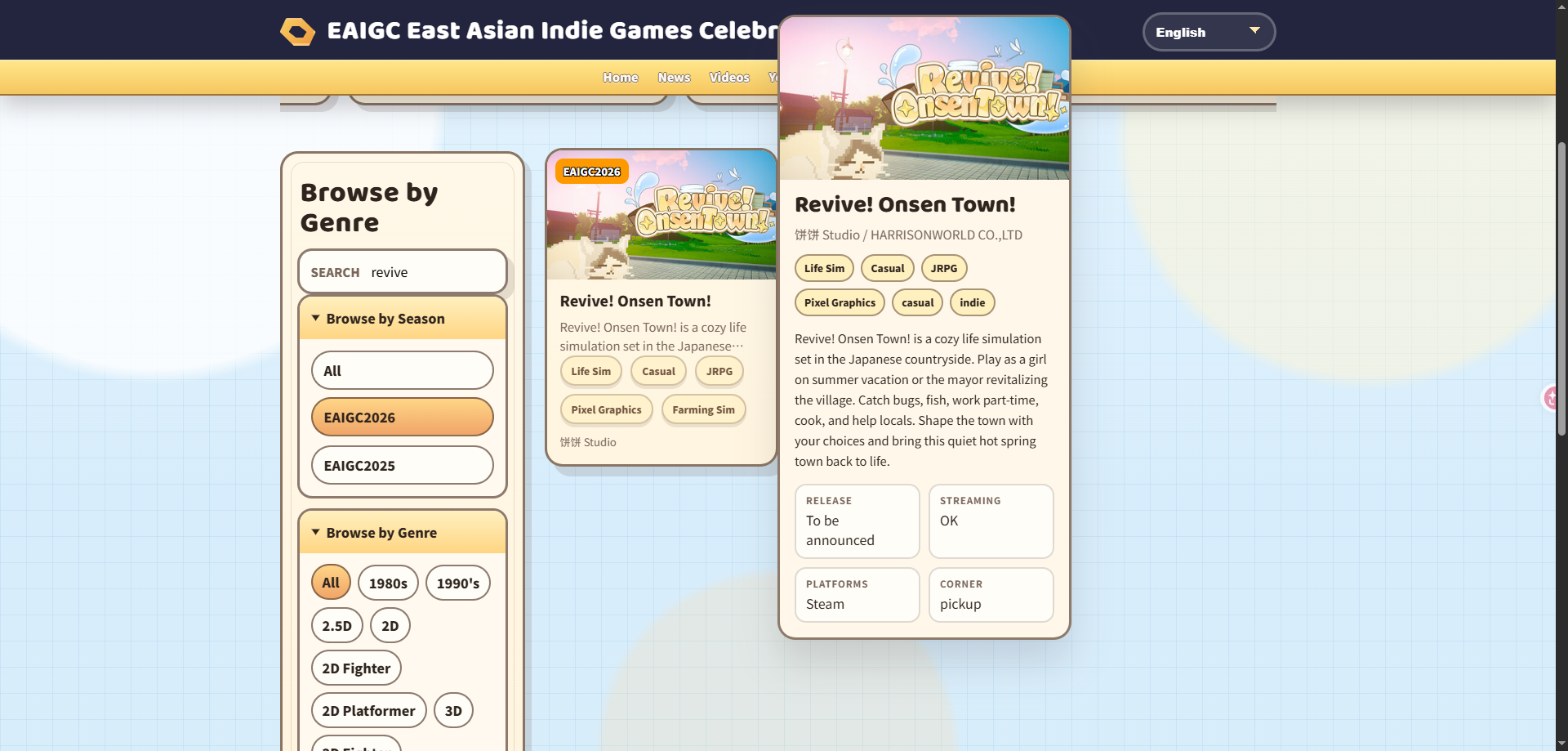Go to the Home nav item

pyautogui.click(x=621, y=78)
